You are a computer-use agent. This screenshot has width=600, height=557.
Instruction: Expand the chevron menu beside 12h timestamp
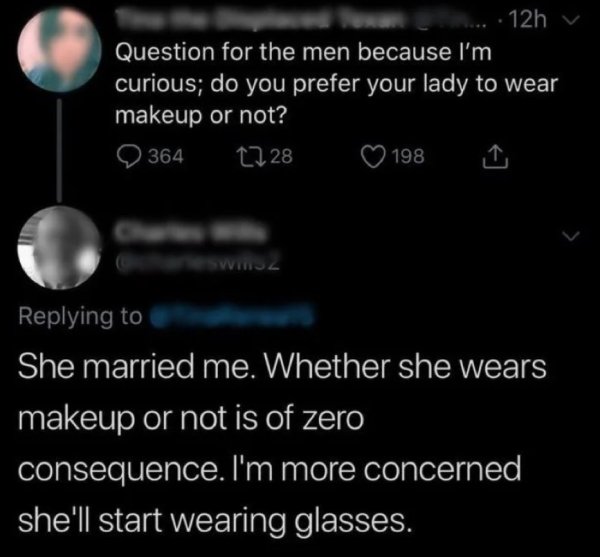tap(570, 20)
